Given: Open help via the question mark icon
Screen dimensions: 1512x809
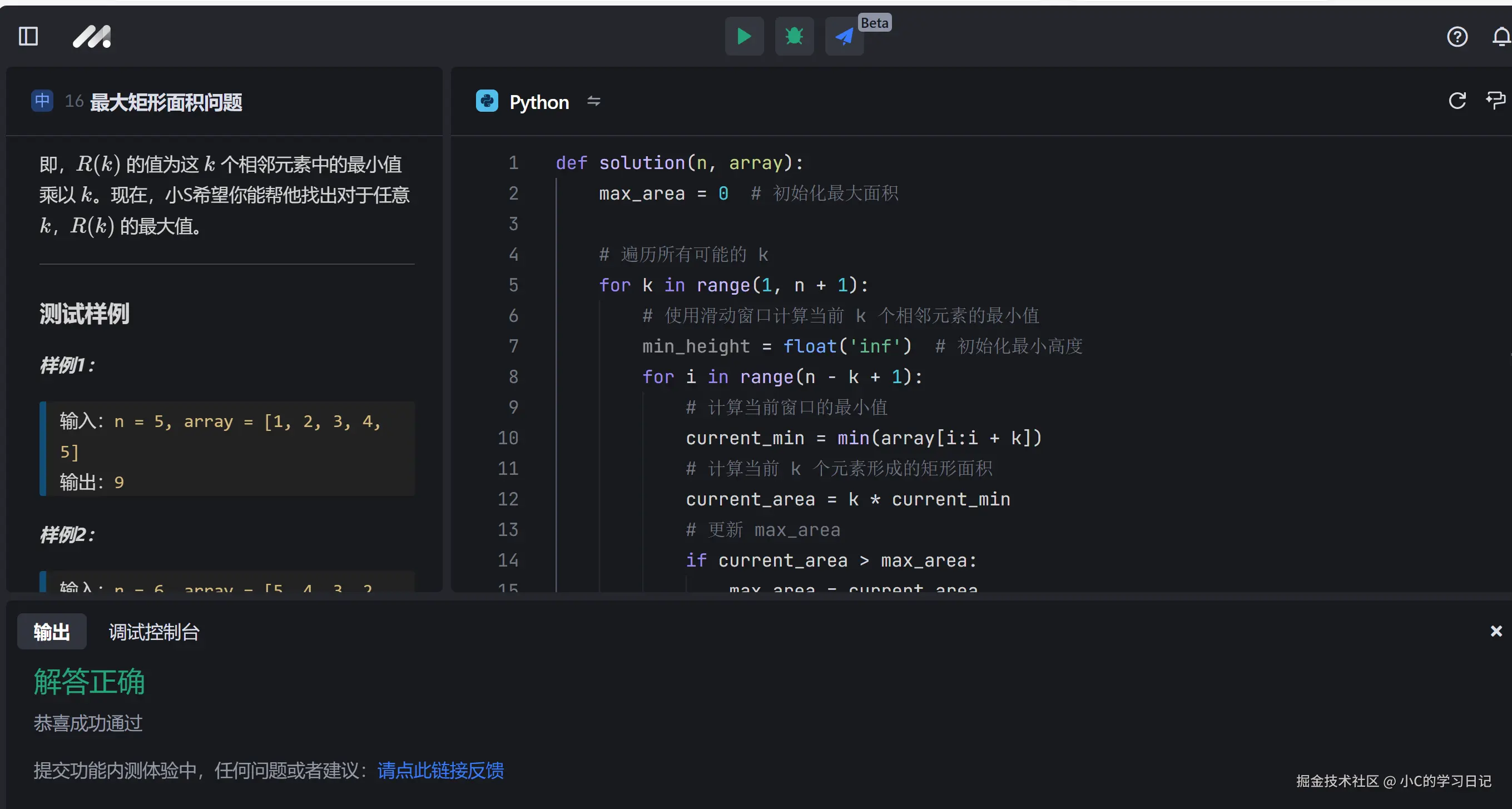Looking at the screenshot, I should click(x=1457, y=37).
